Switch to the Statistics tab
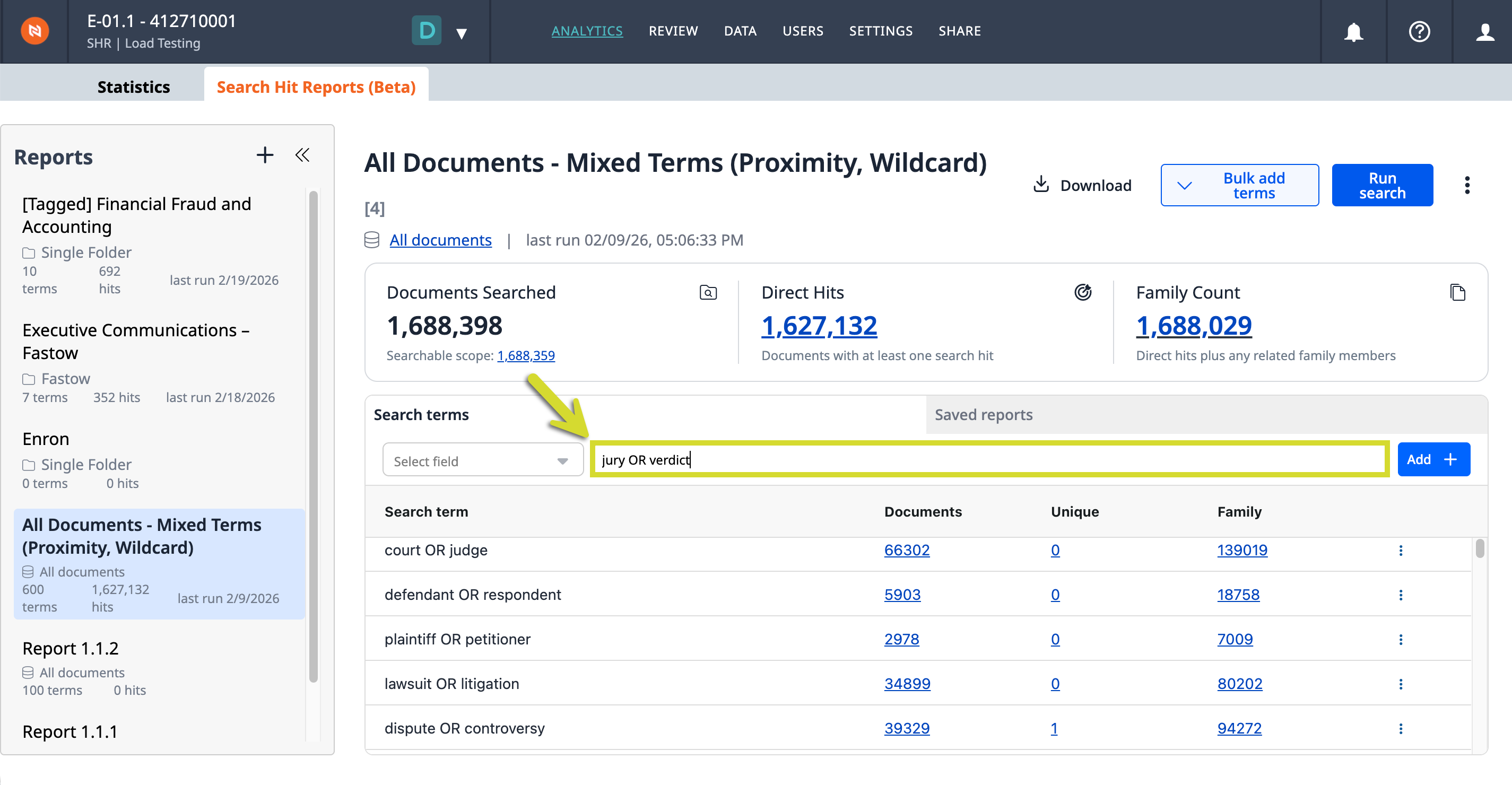The height and width of the screenshot is (785, 1512). pyautogui.click(x=134, y=87)
